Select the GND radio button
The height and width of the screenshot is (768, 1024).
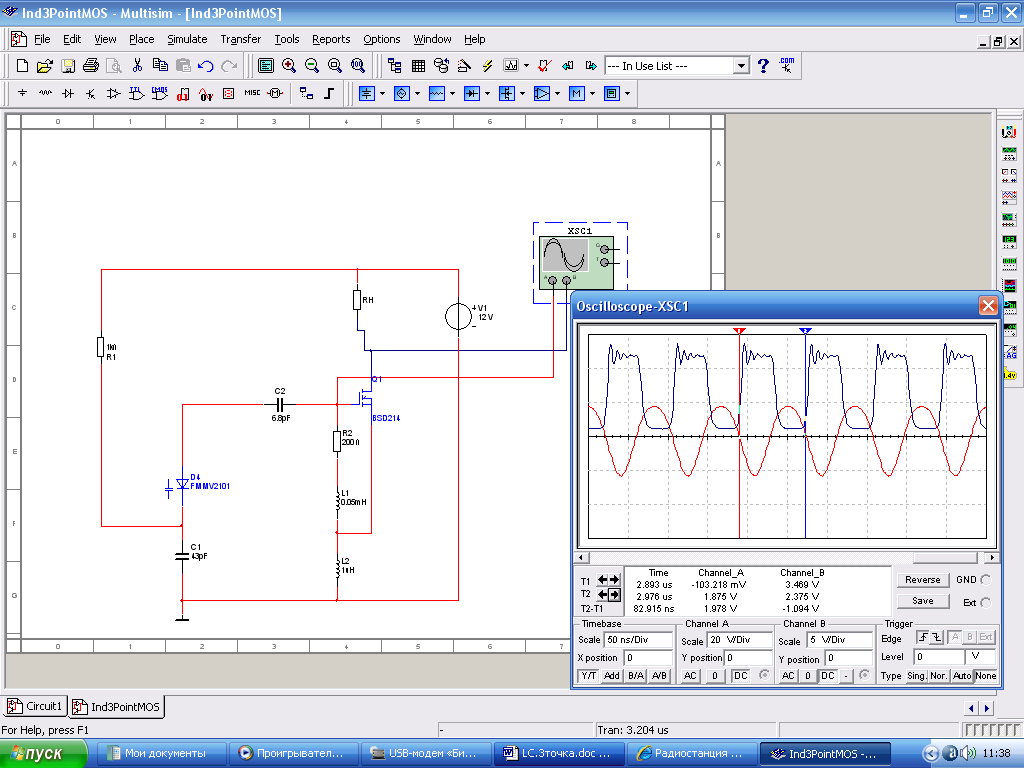point(986,580)
